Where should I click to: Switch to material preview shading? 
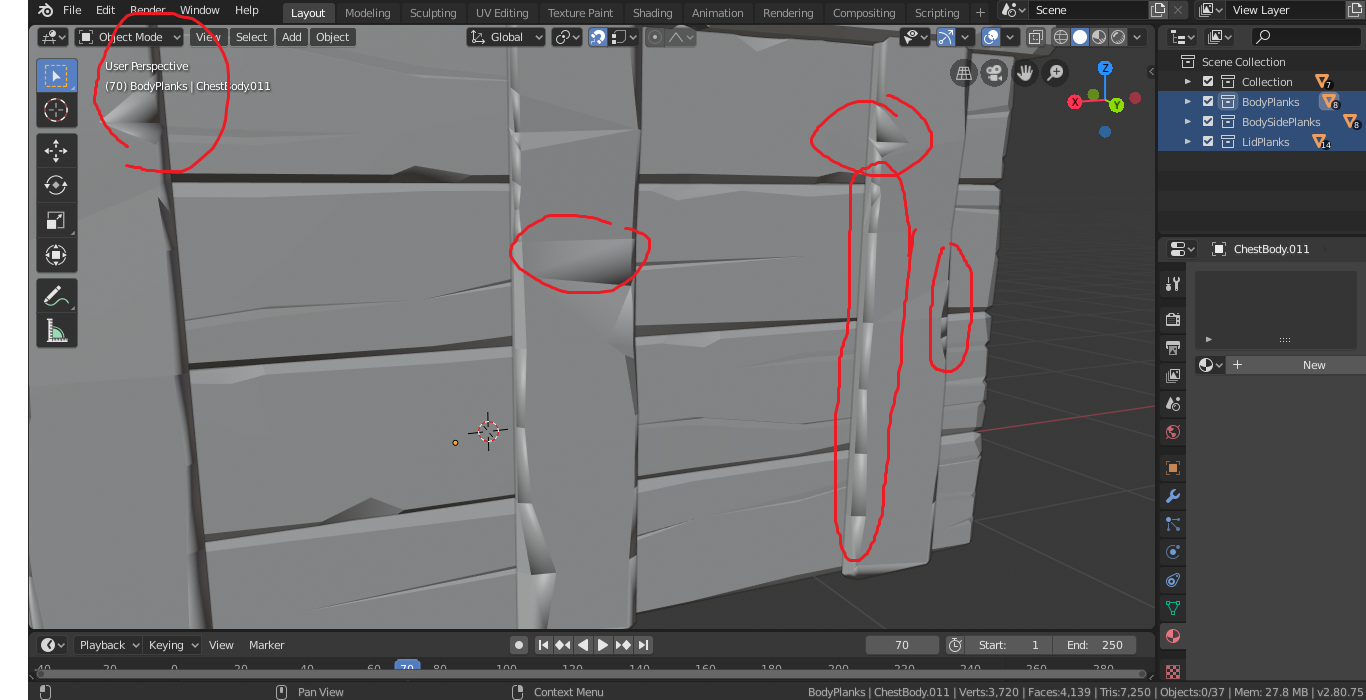(x=1099, y=37)
